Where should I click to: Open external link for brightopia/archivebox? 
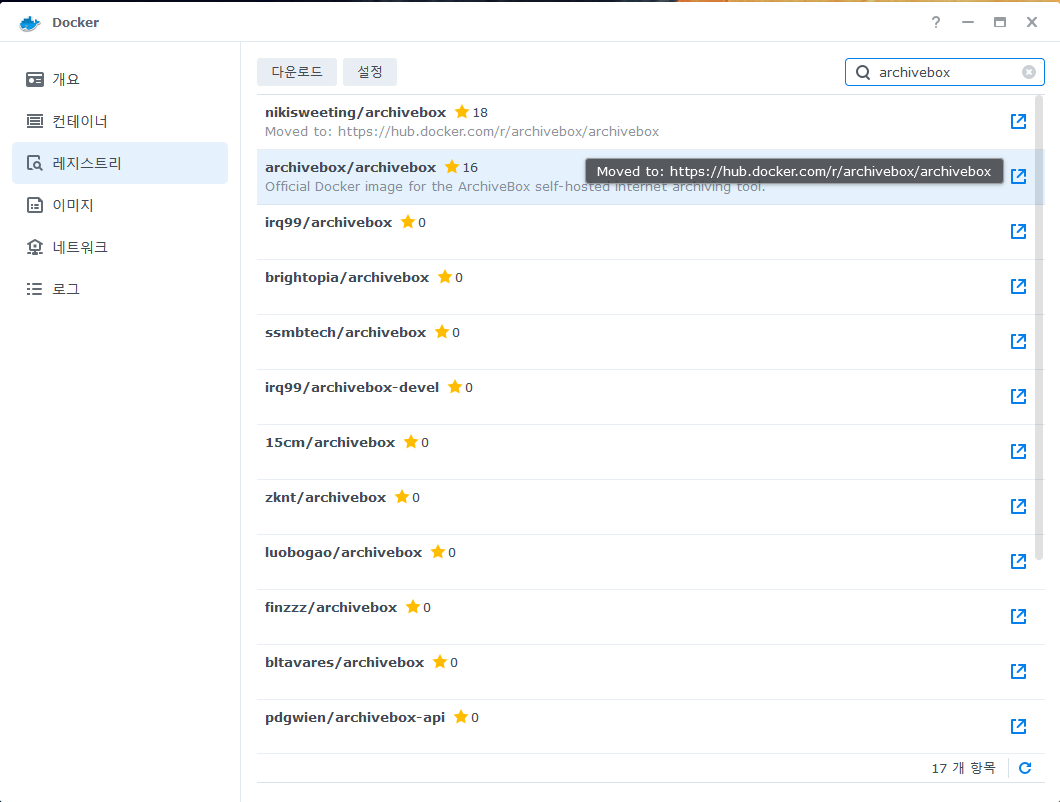(x=1018, y=286)
